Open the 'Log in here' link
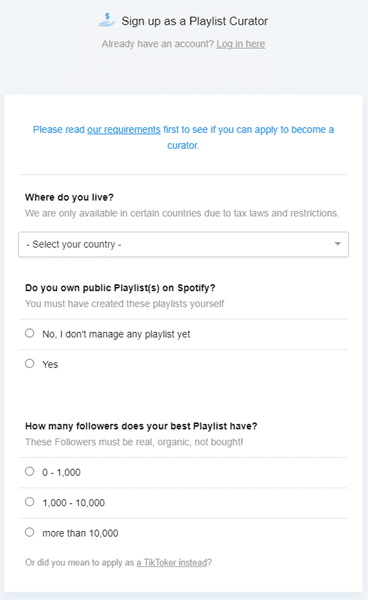 pyautogui.click(x=241, y=44)
